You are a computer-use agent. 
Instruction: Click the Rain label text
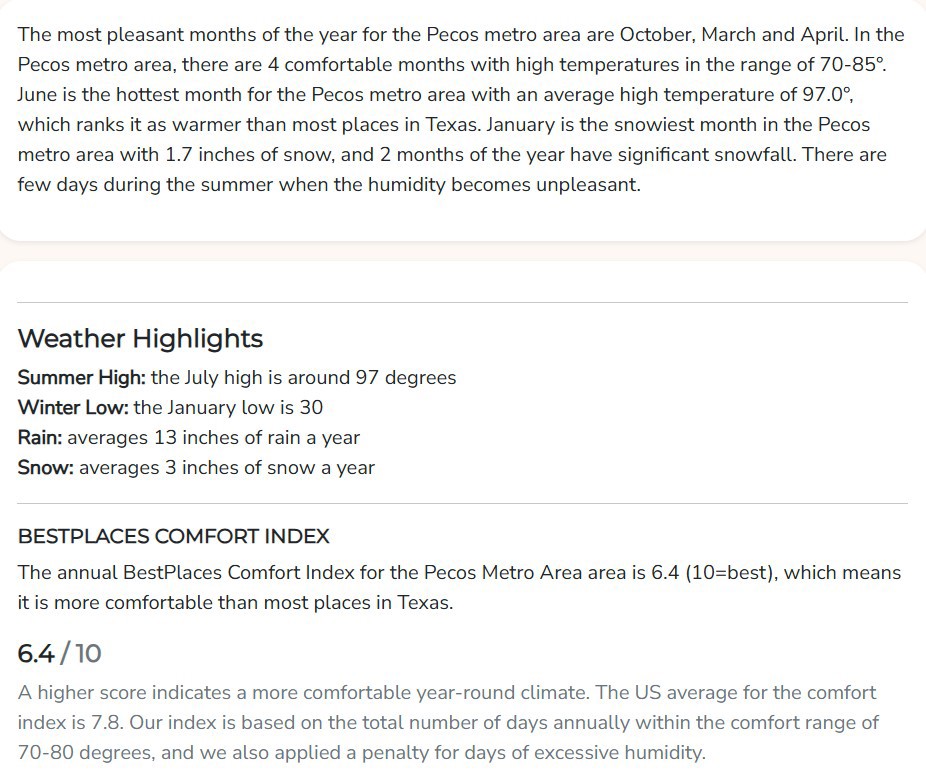coord(40,438)
